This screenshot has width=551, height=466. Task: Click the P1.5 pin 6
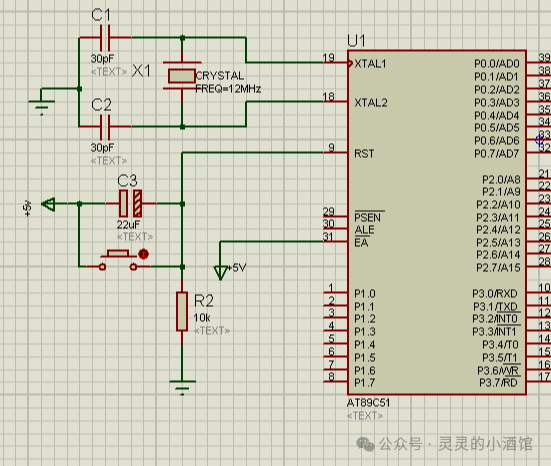335,356
